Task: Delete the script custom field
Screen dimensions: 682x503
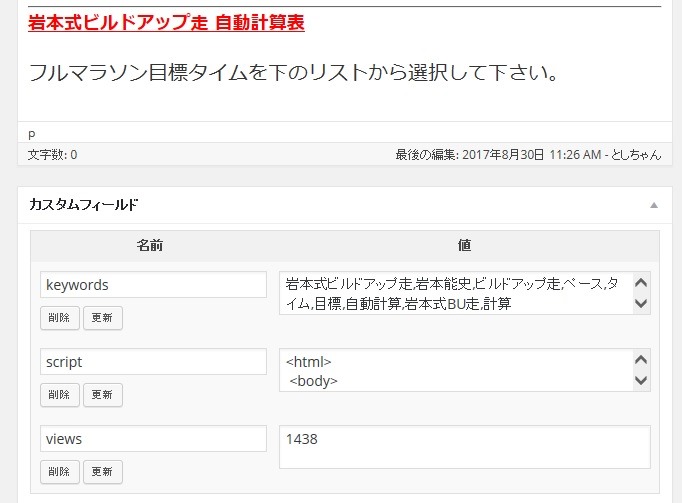Action: point(60,395)
